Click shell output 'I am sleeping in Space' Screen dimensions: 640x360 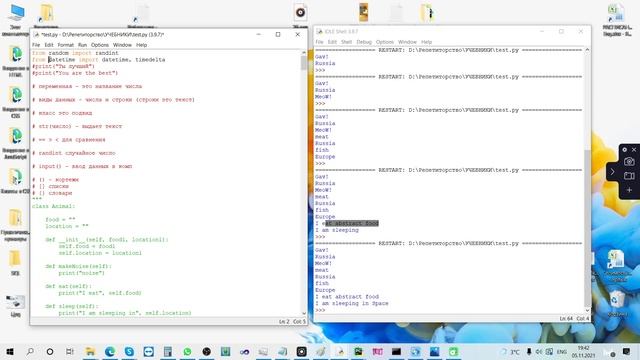tap(352, 303)
